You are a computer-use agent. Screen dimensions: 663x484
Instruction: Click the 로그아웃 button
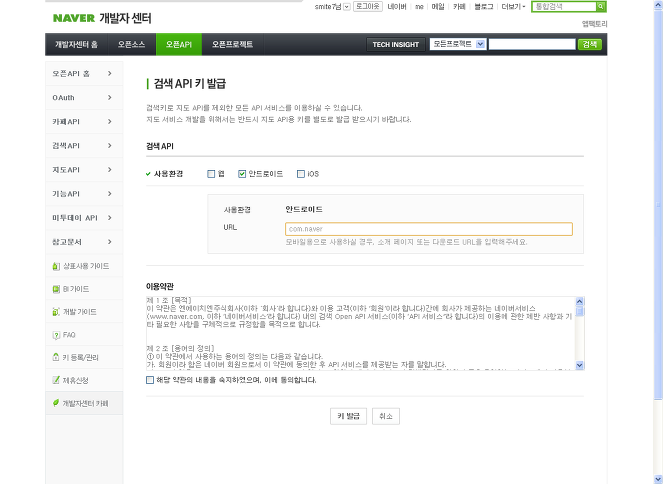point(367,6)
